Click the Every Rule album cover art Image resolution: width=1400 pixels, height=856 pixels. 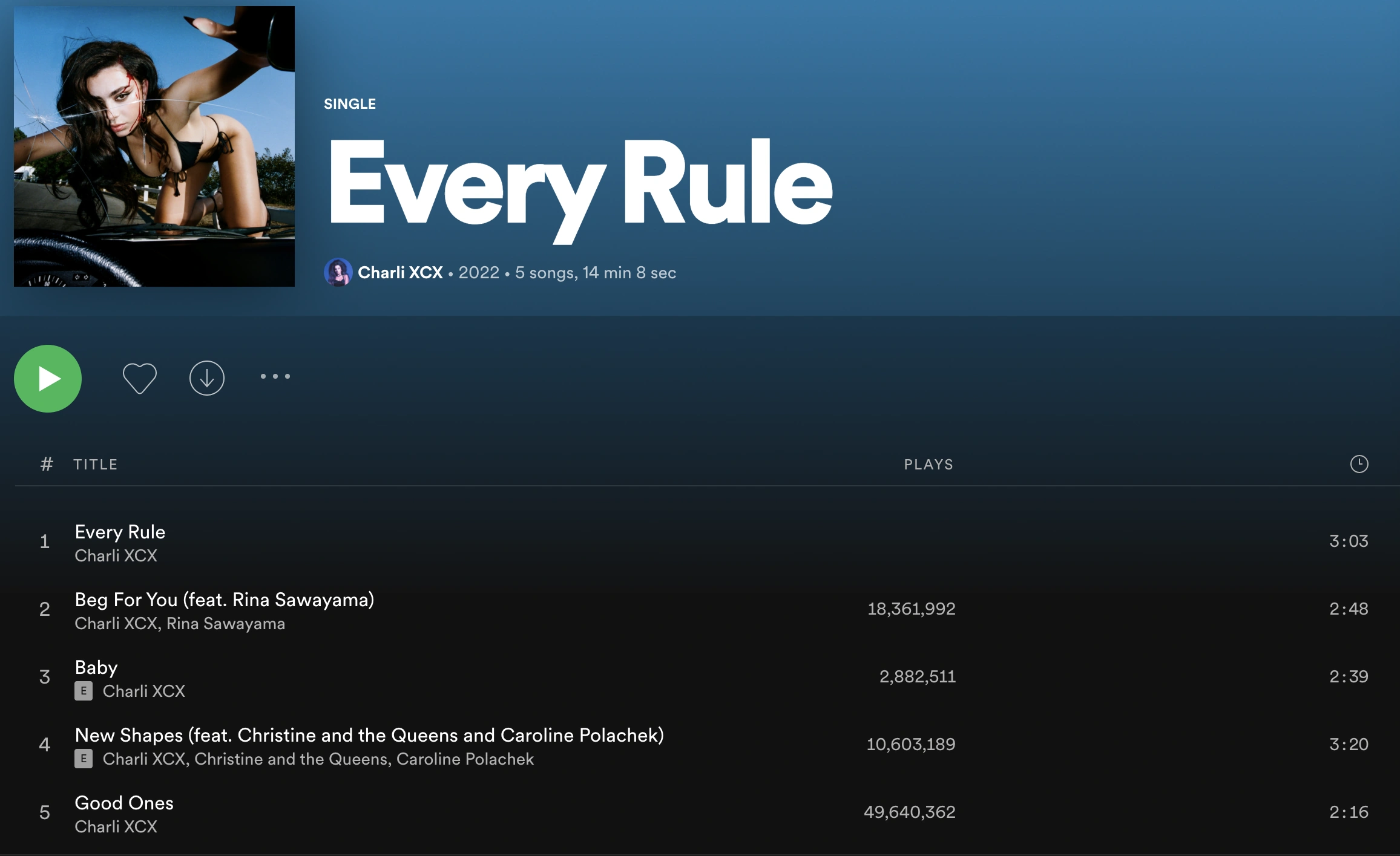coord(154,146)
